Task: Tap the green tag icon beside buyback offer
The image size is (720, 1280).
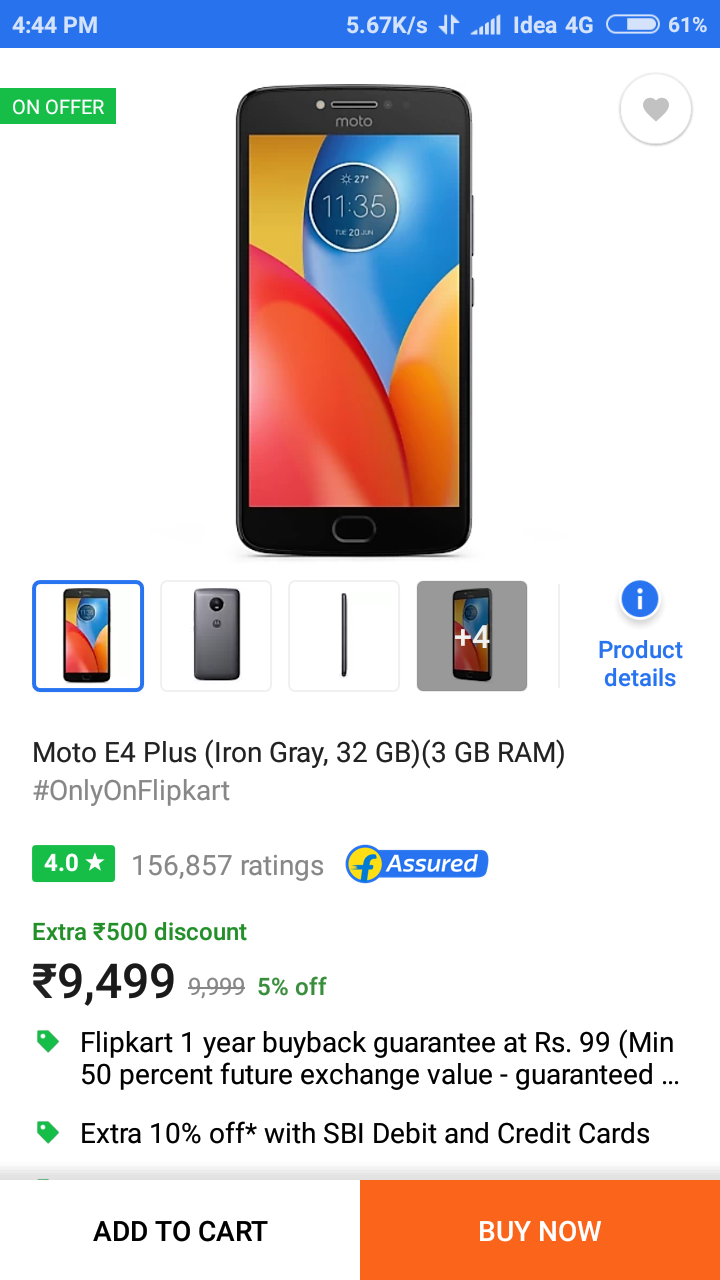Action: pos(47,1042)
